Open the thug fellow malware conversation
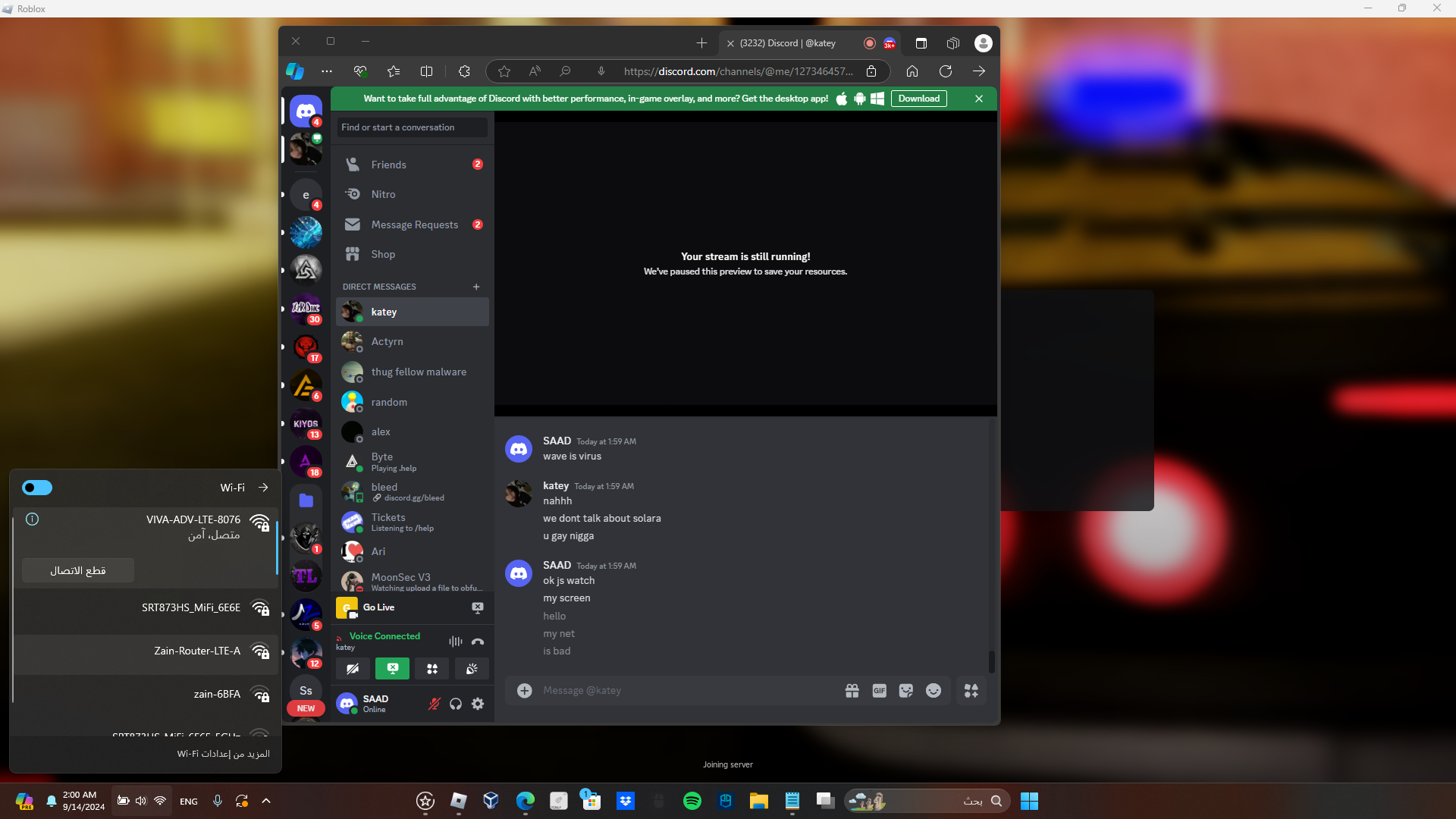Image resolution: width=1456 pixels, height=819 pixels. pos(413,372)
